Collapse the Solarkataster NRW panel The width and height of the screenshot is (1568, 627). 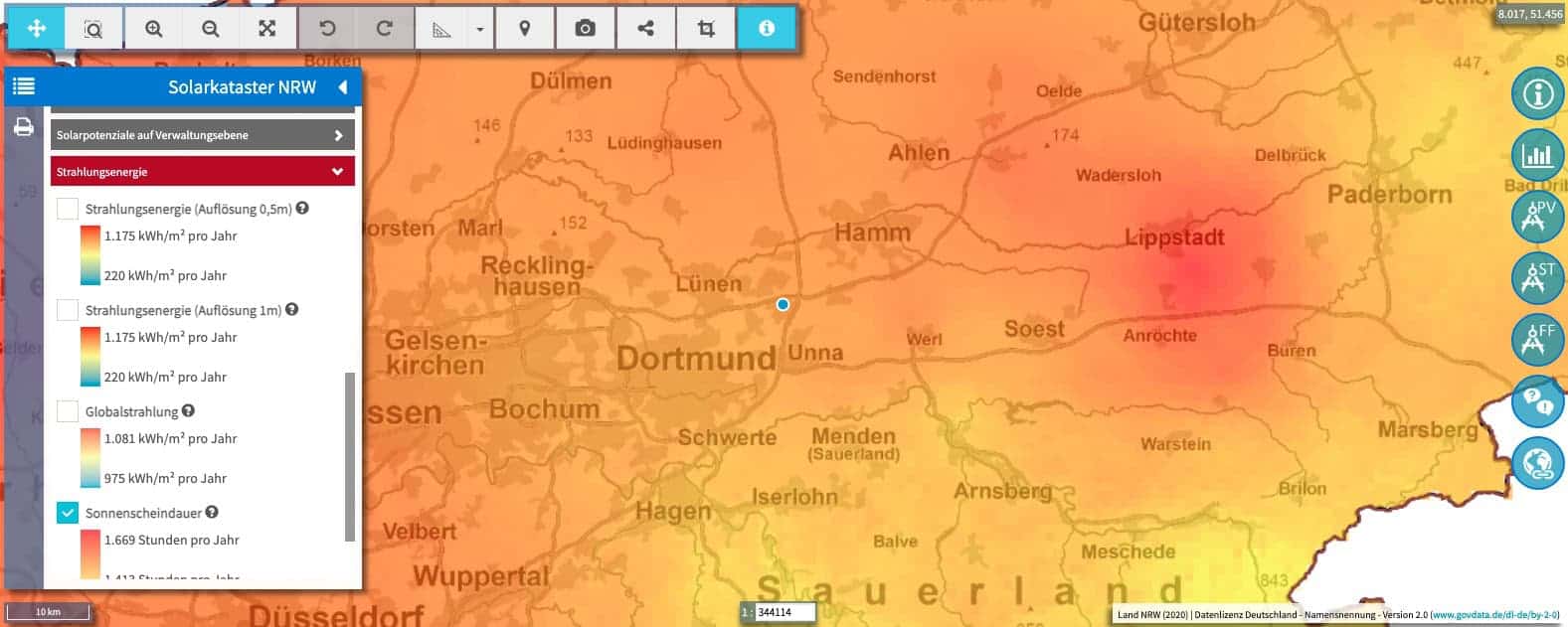(x=343, y=87)
